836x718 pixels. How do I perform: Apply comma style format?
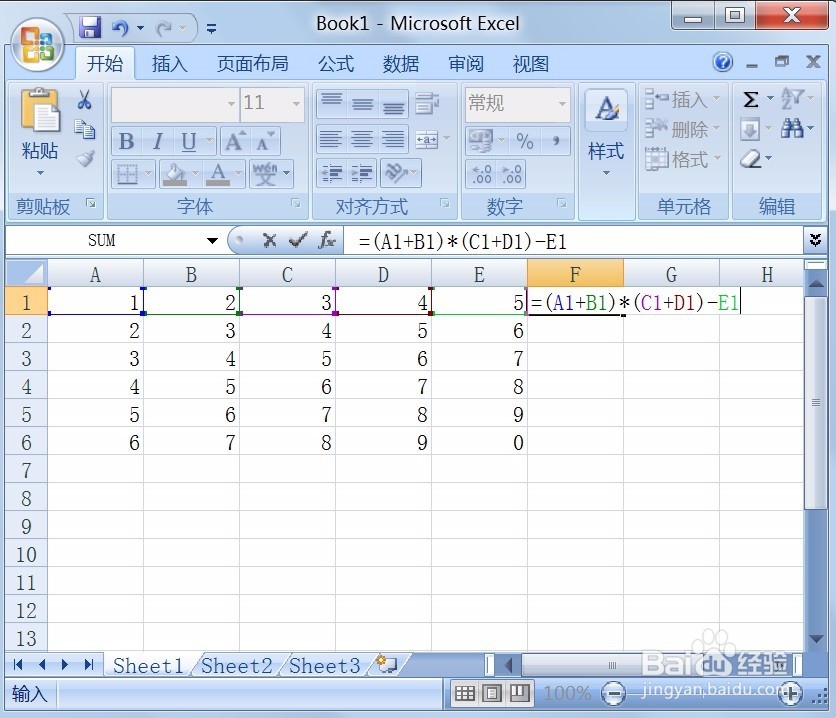556,141
